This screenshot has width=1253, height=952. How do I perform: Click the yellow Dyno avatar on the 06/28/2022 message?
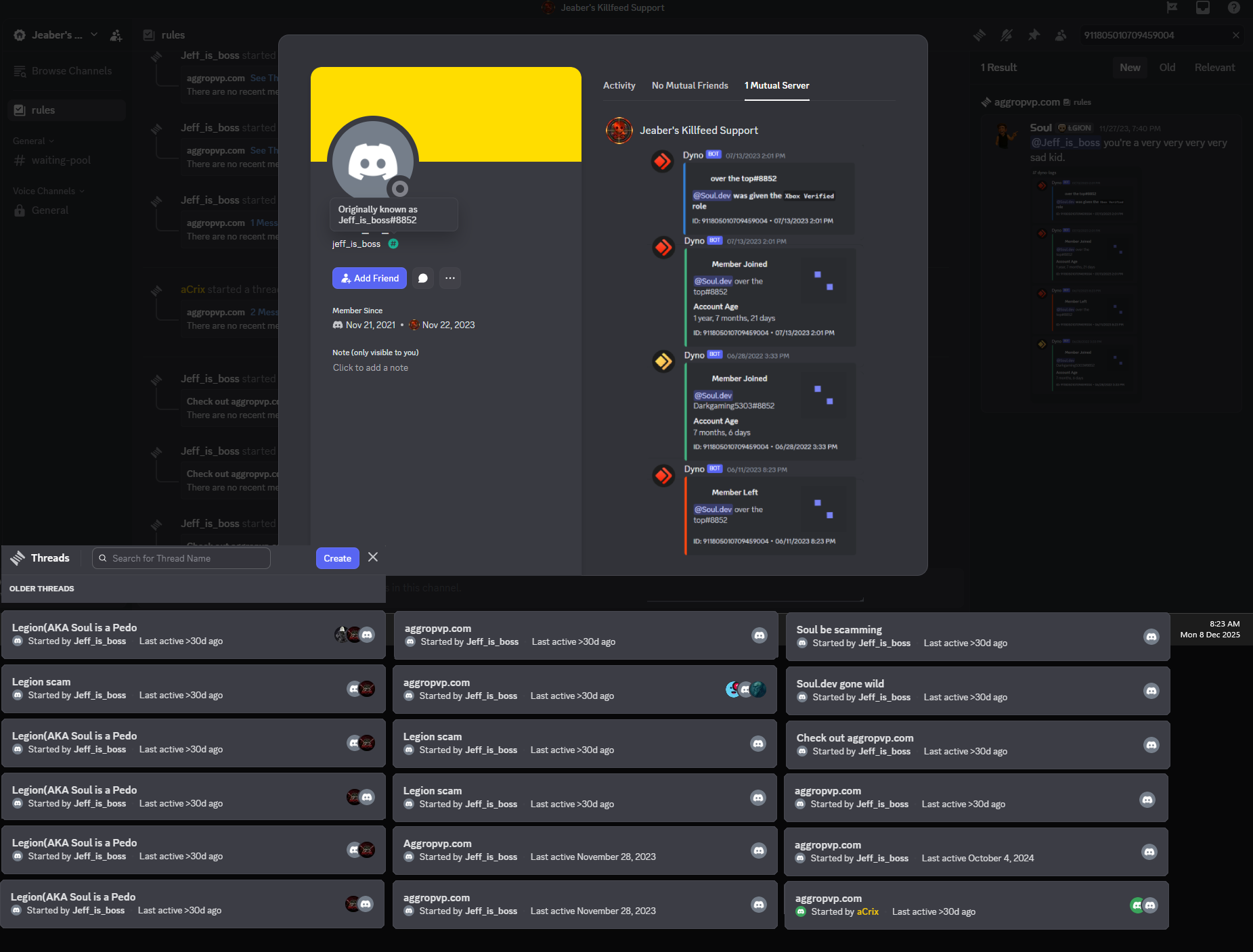click(663, 361)
